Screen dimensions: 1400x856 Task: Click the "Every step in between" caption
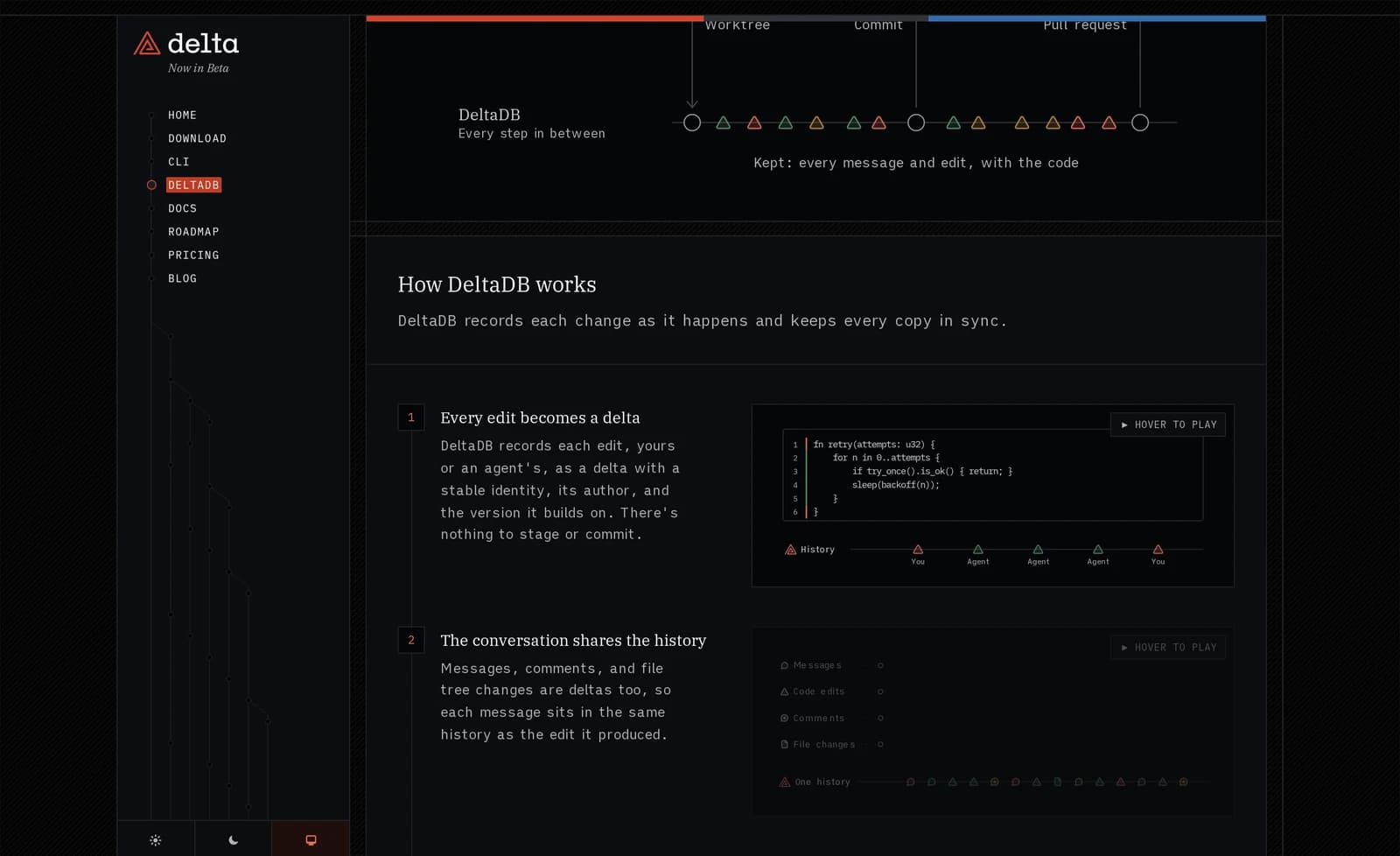532,133
